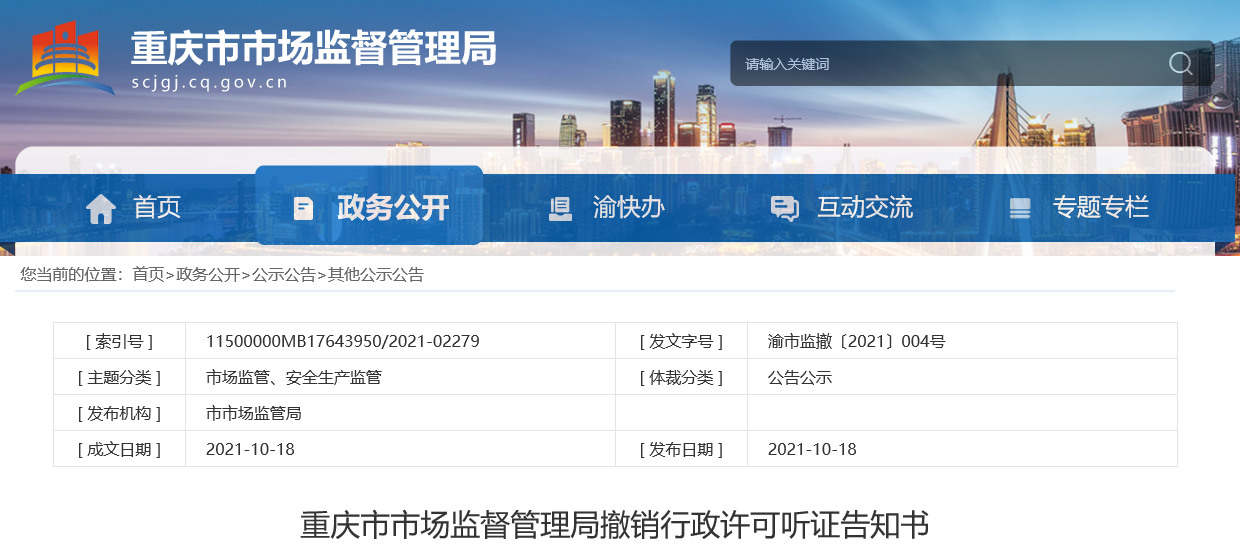This screenshot has height=553, width=1240.
Task: Follow the 政务公开 breadcrumb link
Action: (208, 274)
